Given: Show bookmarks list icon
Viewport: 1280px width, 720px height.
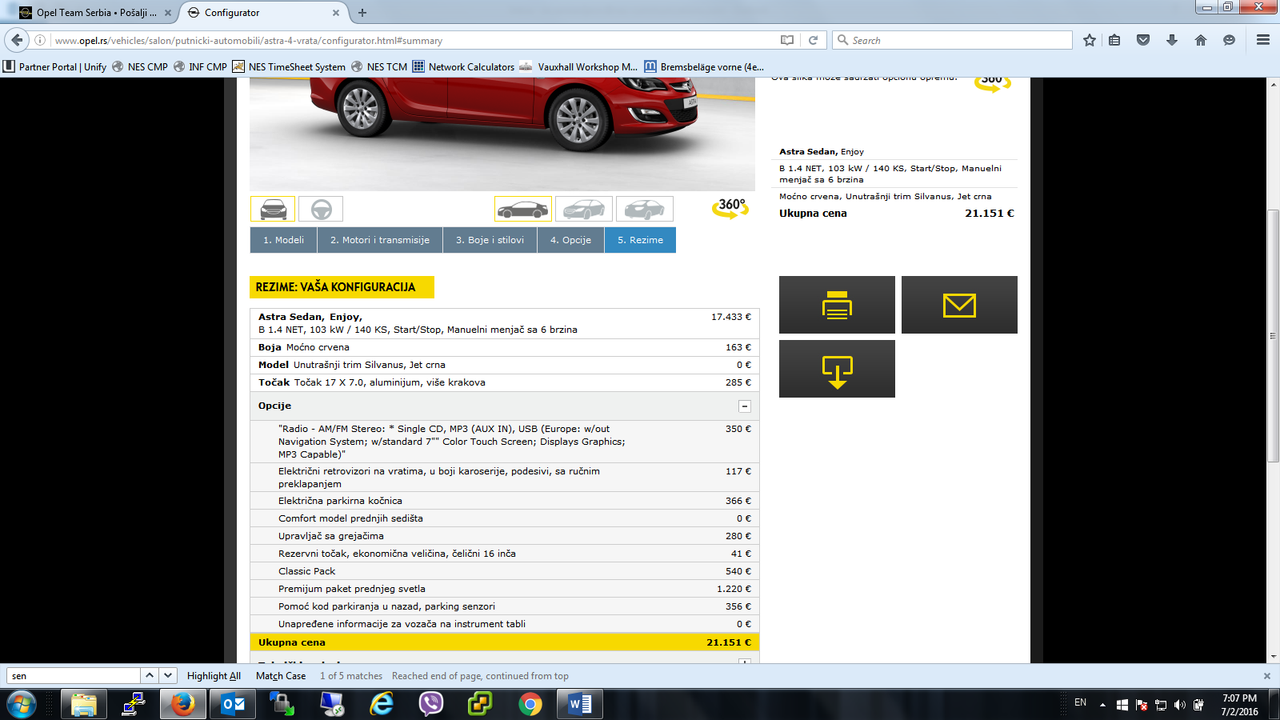Looking at the screenshot, I should (1115, 40).
